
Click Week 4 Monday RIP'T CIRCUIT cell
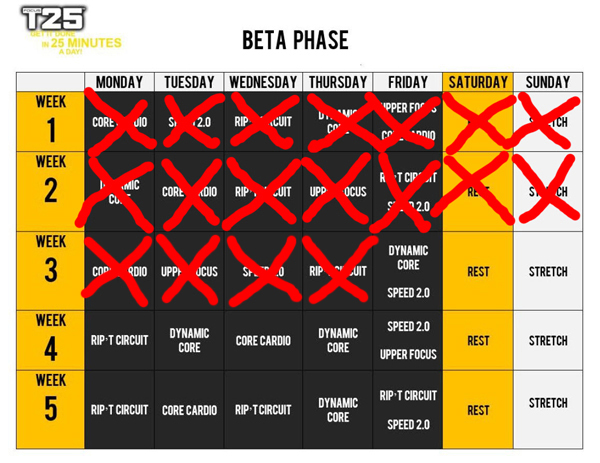[x=119, y=340]
